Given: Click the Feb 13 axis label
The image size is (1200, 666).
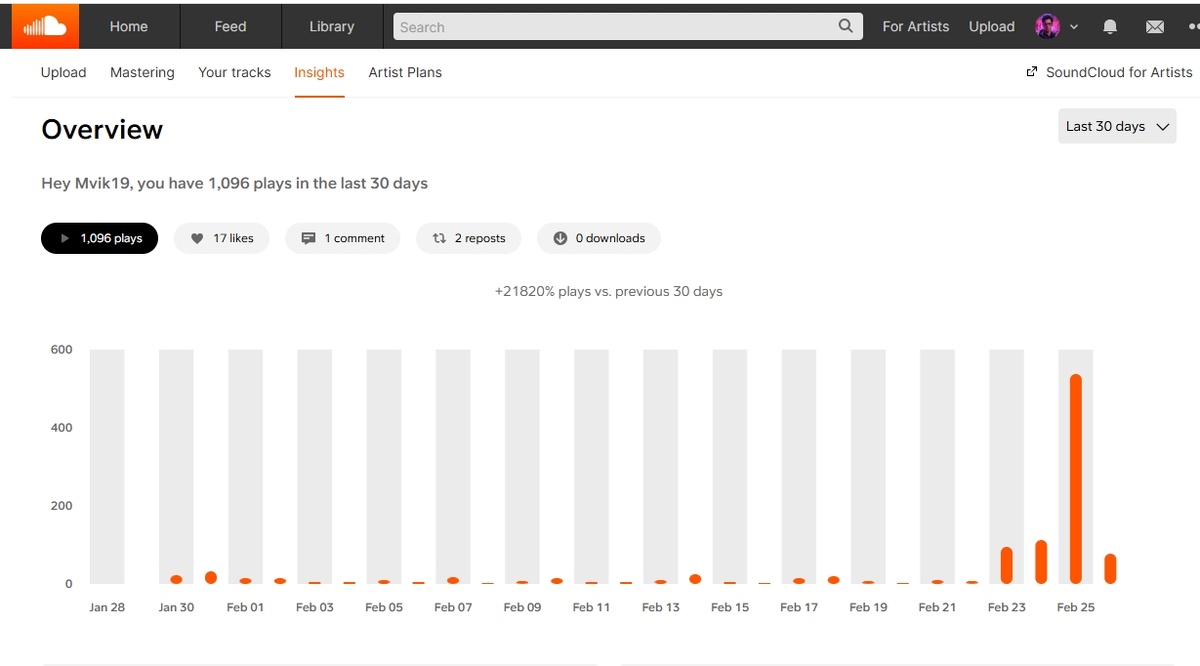Looking at the screenshot, I should point(661,607).
